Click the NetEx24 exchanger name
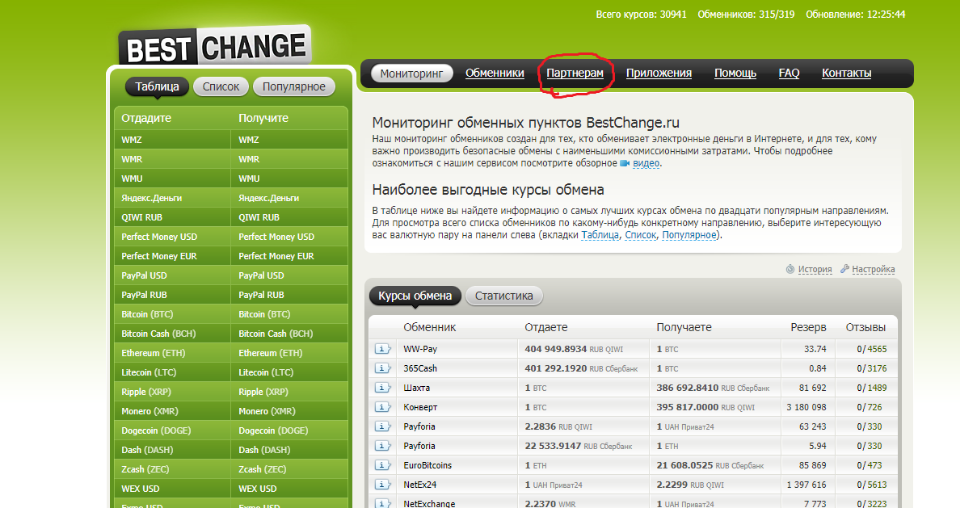The height and width of the screenshot is (508, 960). click(x=420, y=485)
